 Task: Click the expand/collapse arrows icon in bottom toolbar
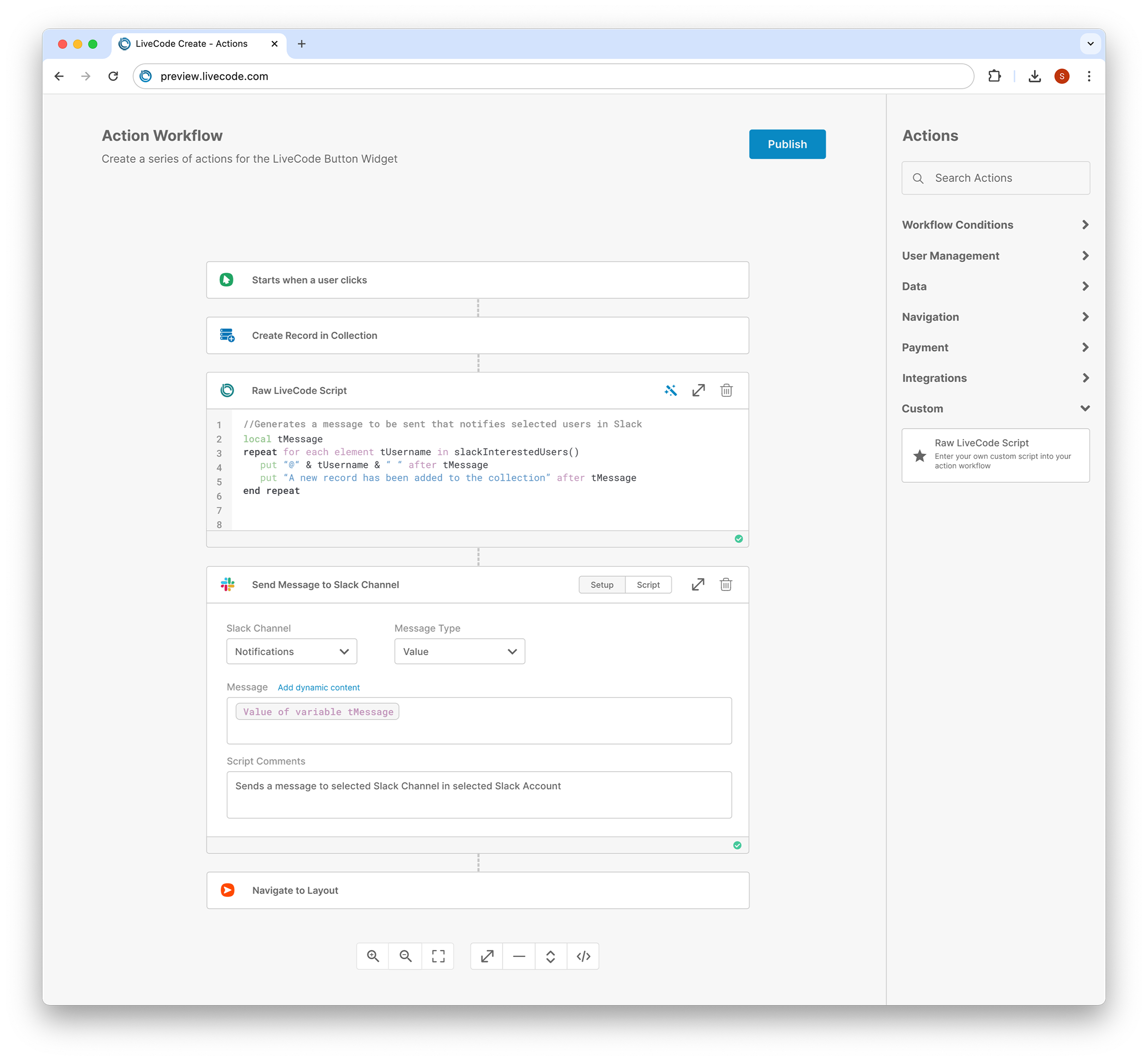point(551,956)
